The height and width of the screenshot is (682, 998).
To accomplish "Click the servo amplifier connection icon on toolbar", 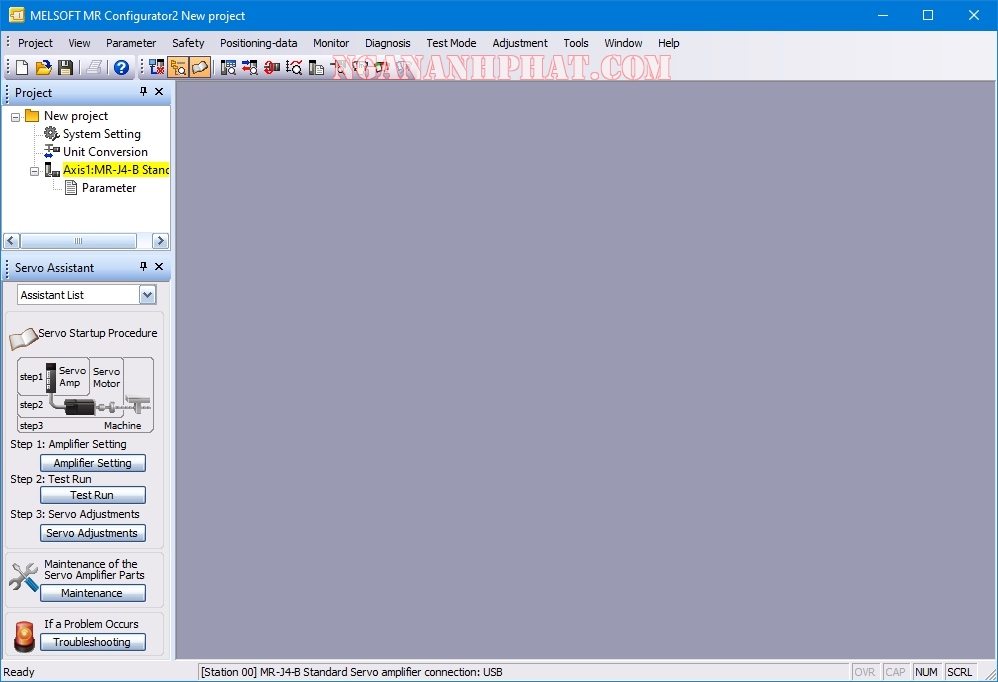I will tap(154, 66).
